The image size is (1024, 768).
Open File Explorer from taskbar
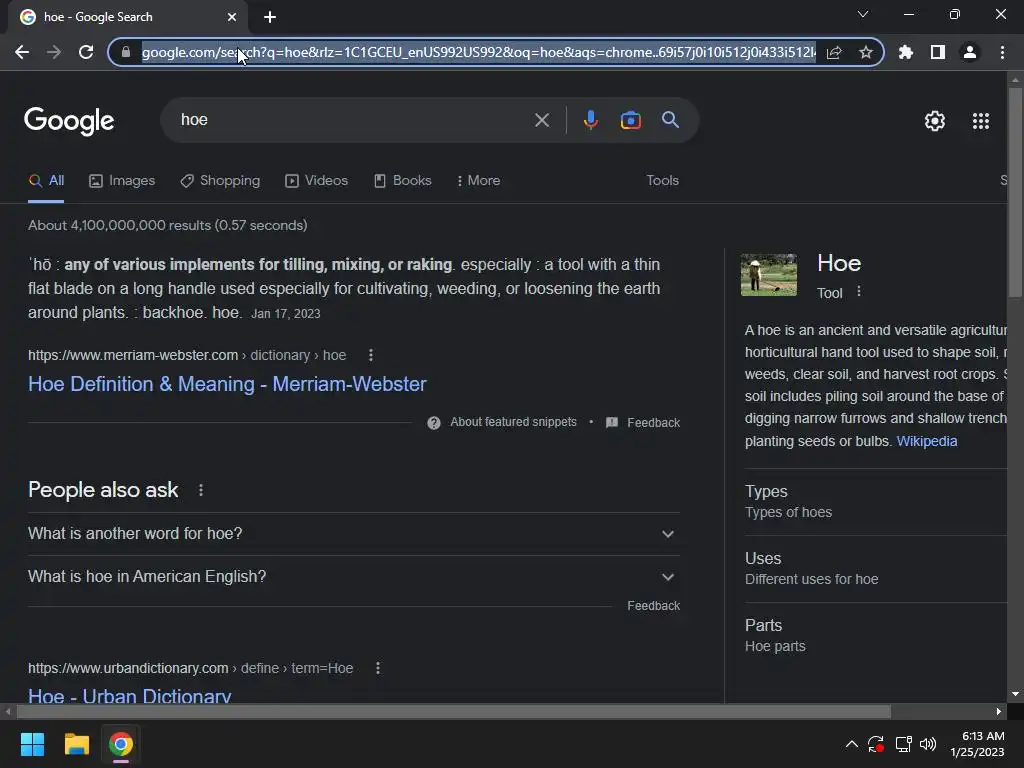[x=76, y=744]
